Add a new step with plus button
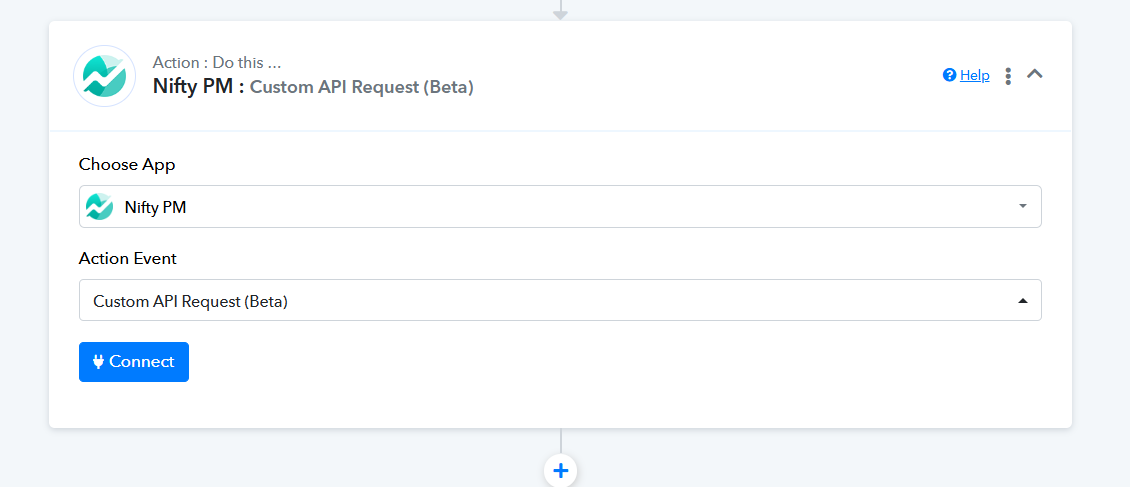The height and width of the screenshot is (487, 1130). (x=561, y=471)
